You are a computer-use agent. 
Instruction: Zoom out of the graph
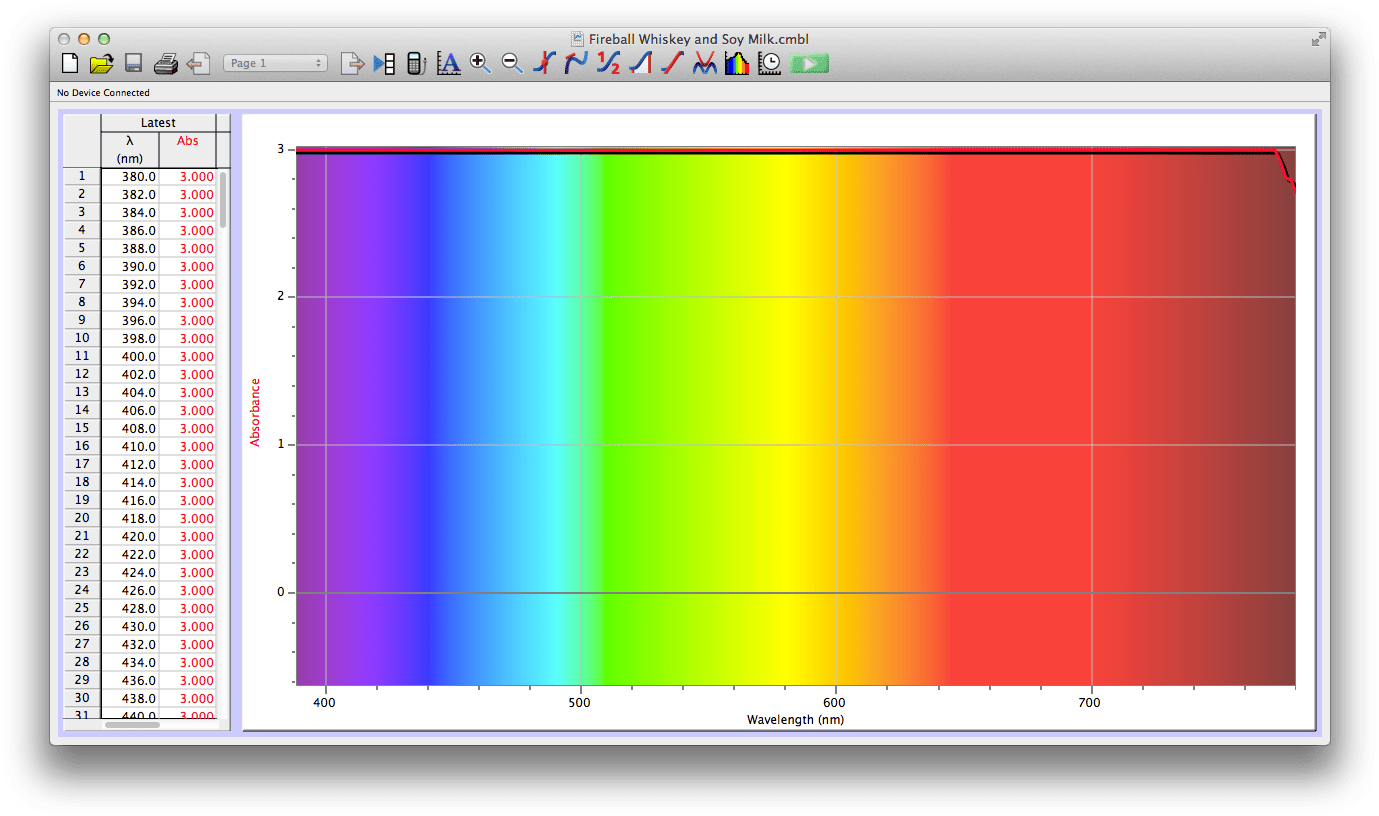pos(511,62)
